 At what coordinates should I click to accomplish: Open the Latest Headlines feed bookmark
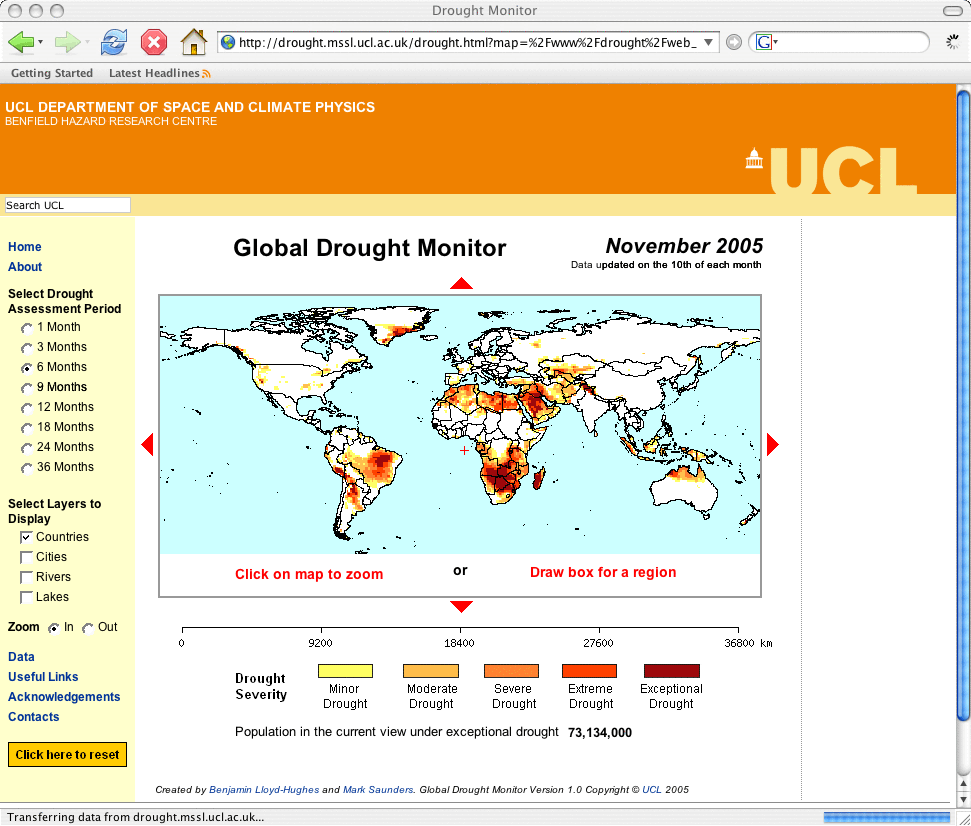[x=154, y=73]
